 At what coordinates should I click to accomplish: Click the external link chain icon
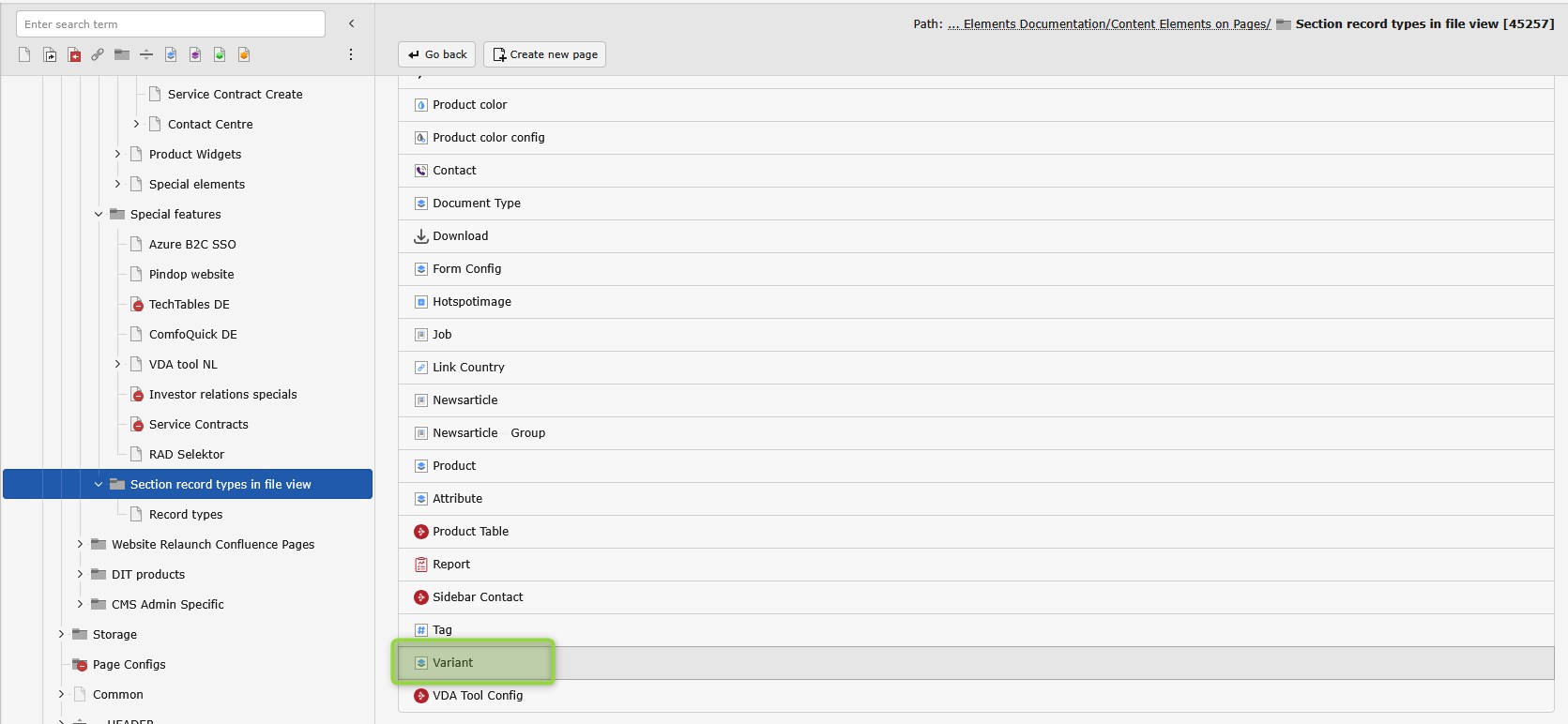[98, 55]
